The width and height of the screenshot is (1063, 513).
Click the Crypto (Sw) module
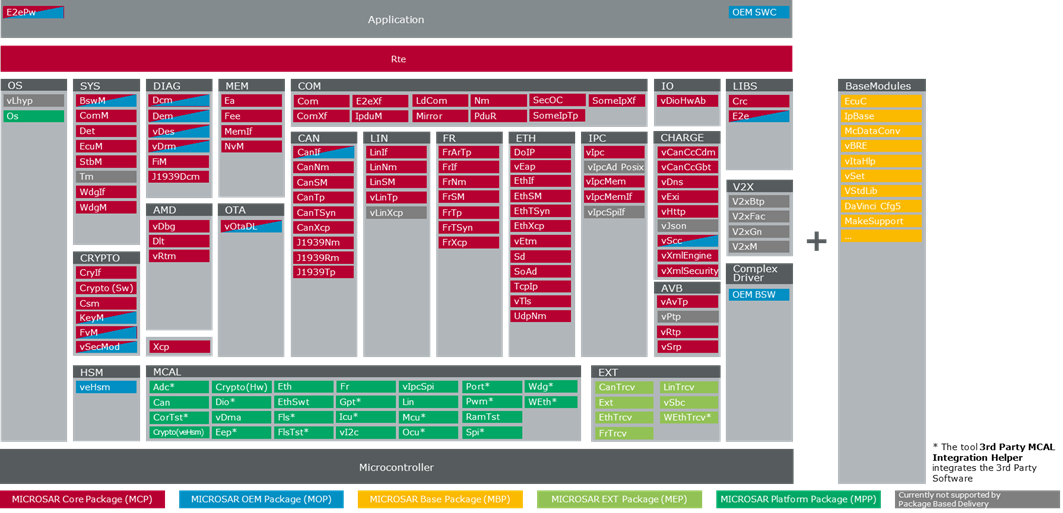(107, 287)
